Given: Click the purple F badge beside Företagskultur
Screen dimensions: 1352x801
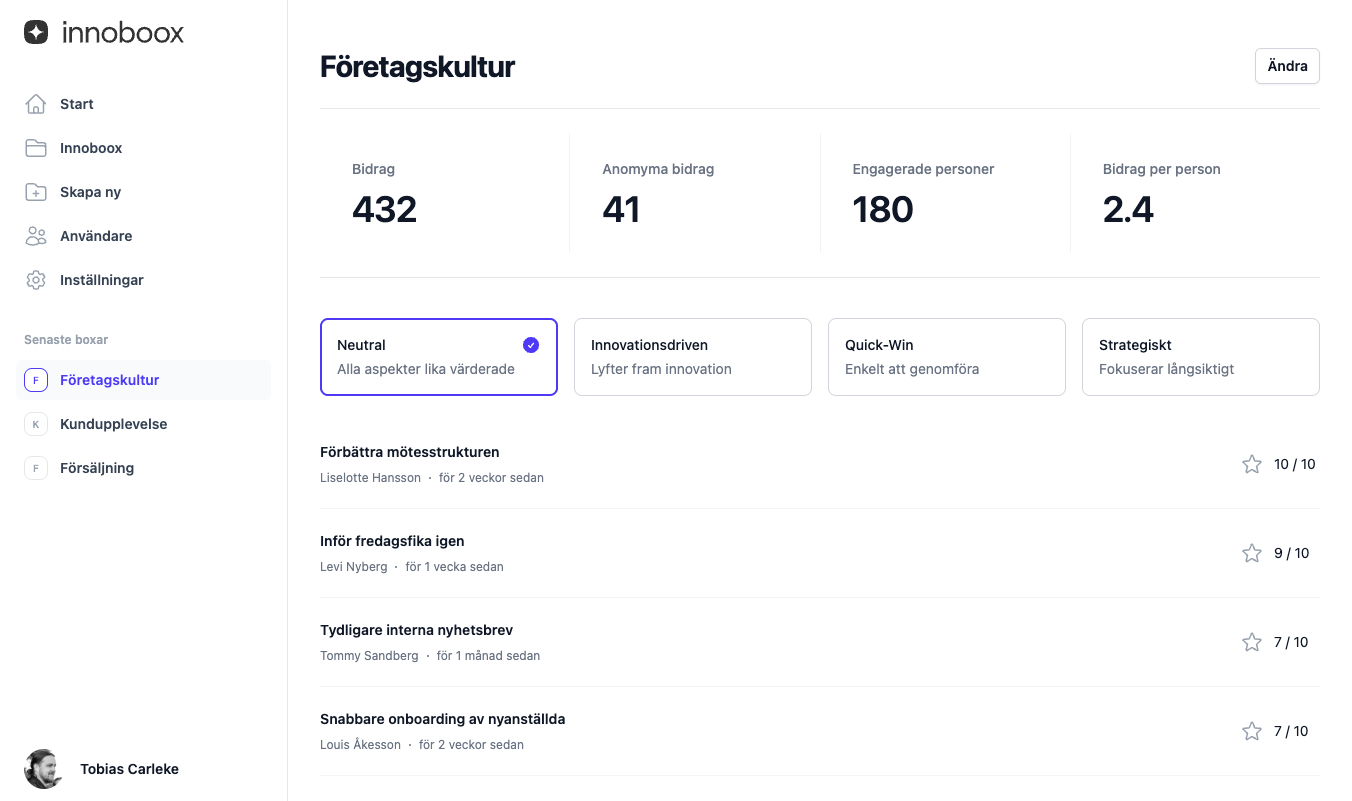Looking at the screenshot, I should (x=36, y=380).
